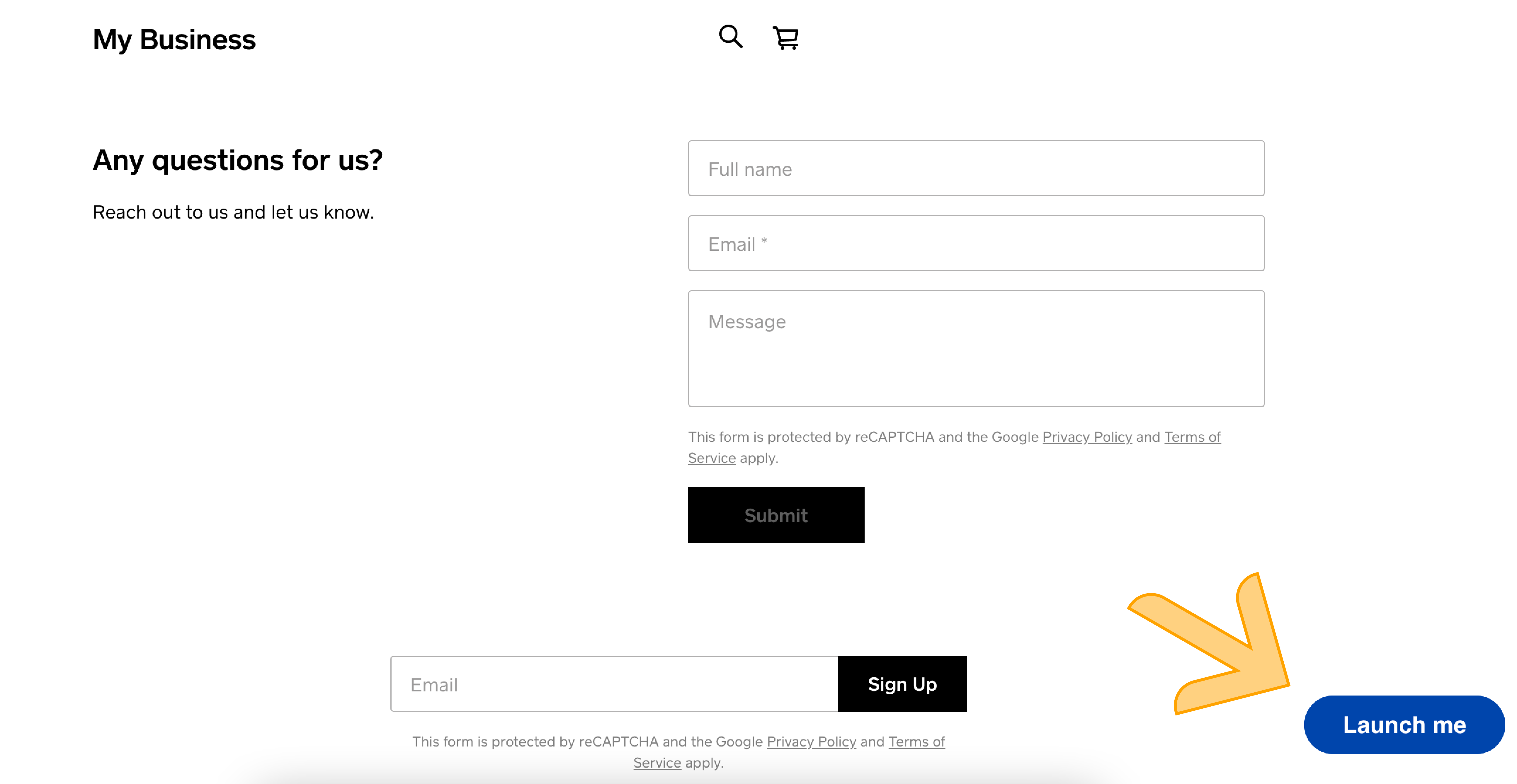Focus the Full name field
The height and width of the screenshot is (784, 1517).
tap(976, 168)
